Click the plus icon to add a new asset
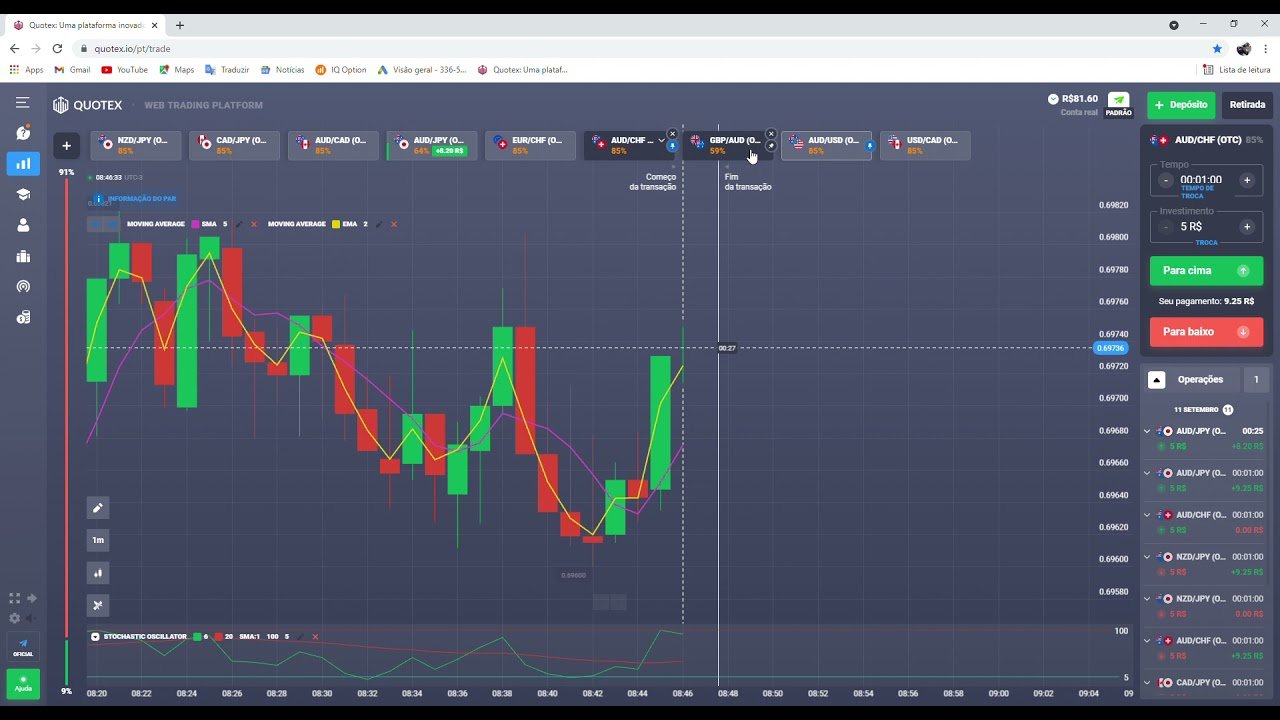1280x720 pixels. tap(66, 145)
